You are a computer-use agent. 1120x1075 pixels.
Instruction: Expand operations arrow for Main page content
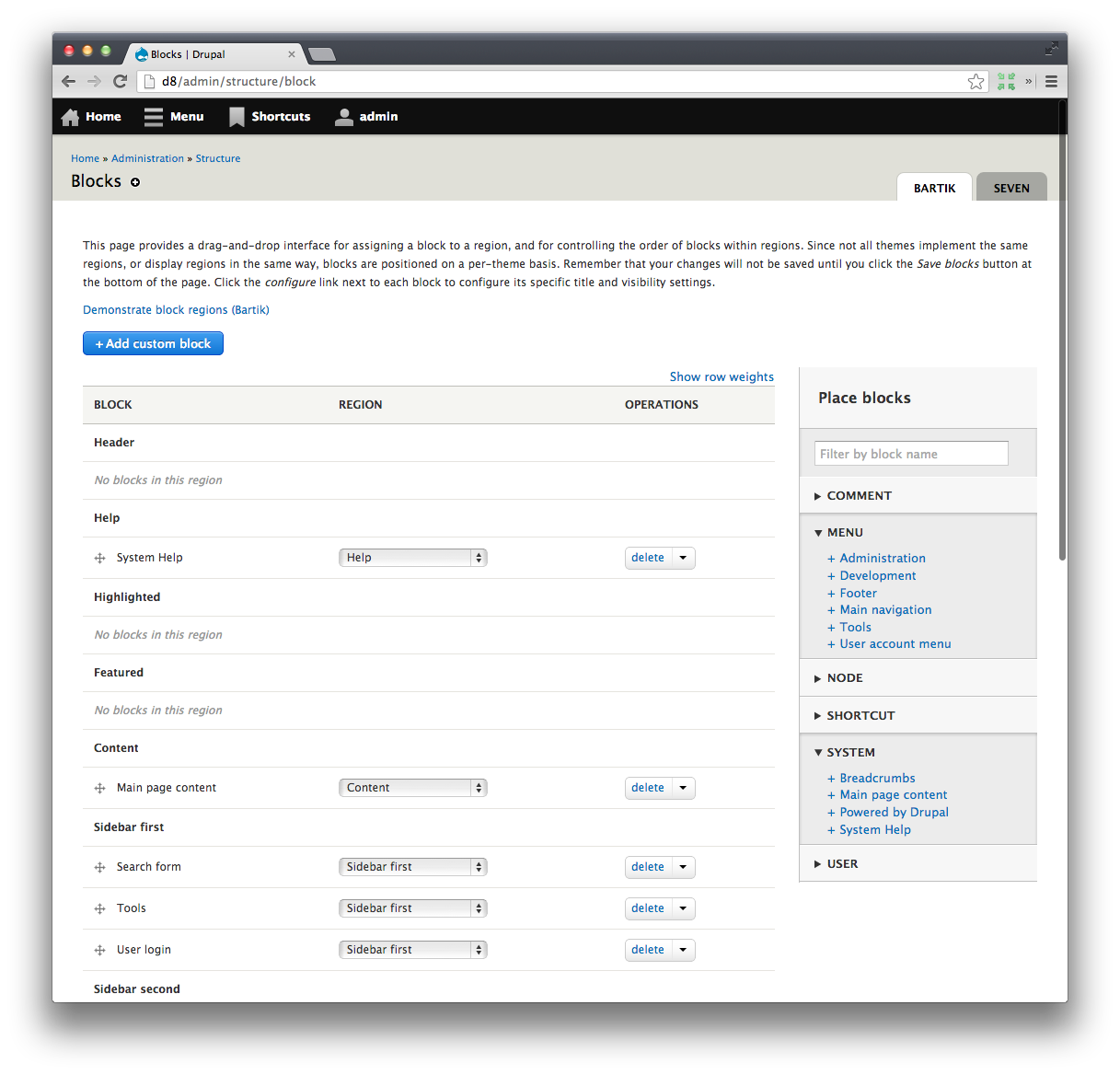click(x=683, y=788)
